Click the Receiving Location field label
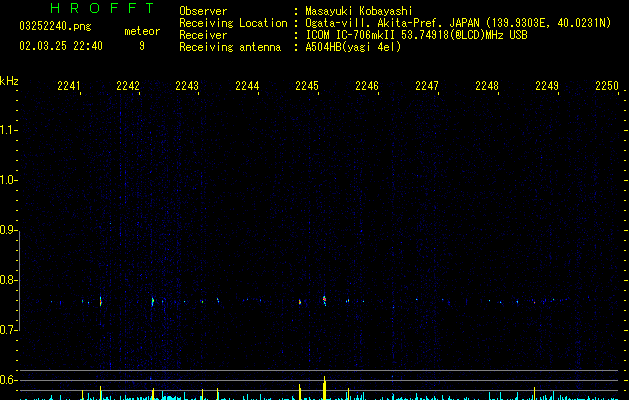 tap(233, 23)
